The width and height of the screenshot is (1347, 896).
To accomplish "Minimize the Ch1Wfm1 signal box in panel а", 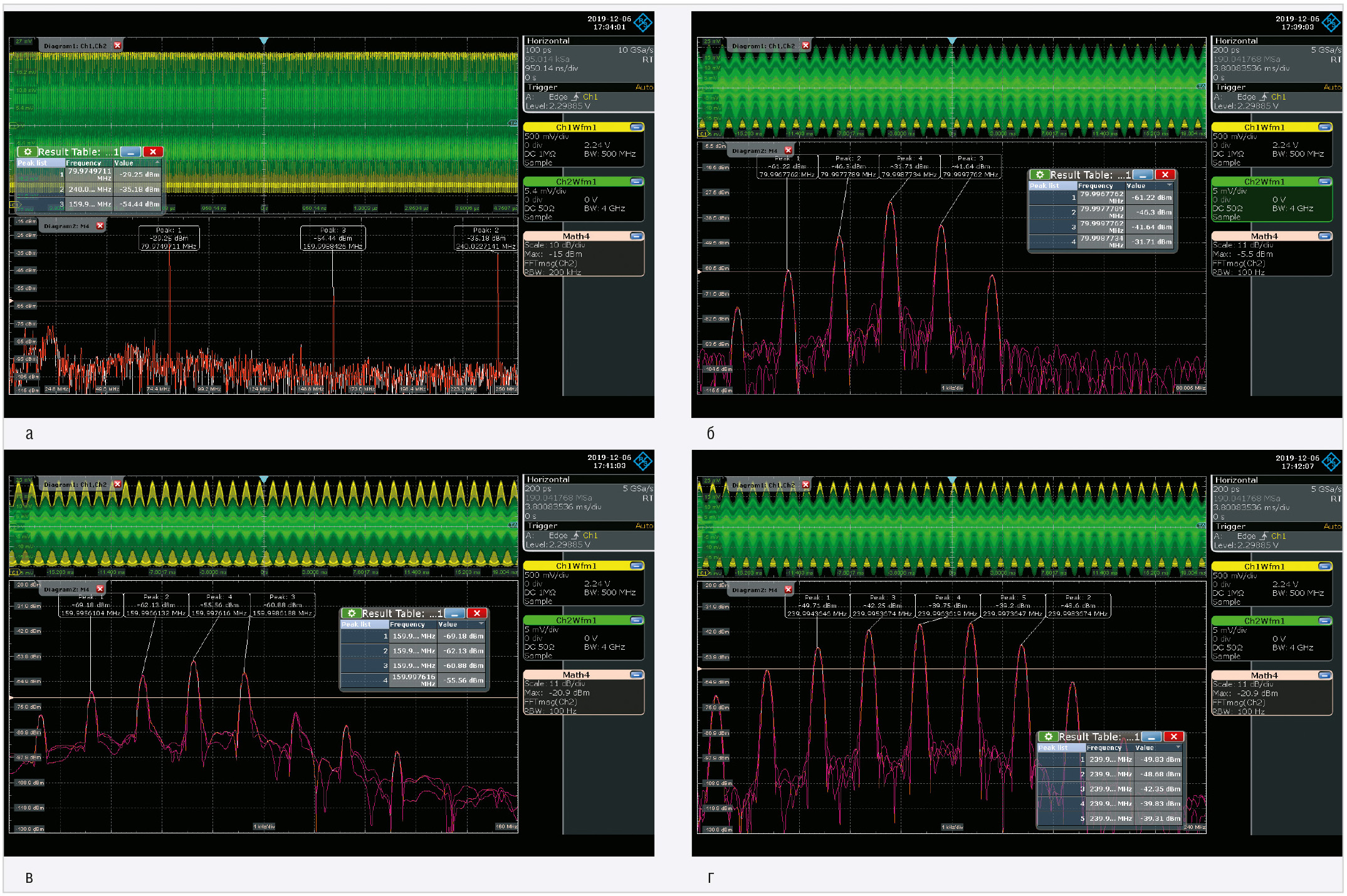I will tap(636, 127).
